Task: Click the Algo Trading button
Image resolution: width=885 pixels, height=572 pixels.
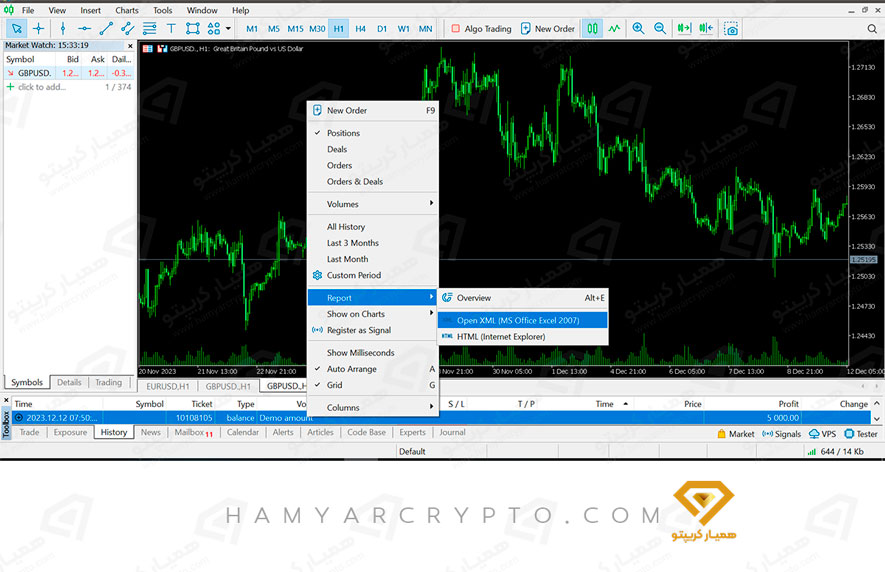Action: 481,29
